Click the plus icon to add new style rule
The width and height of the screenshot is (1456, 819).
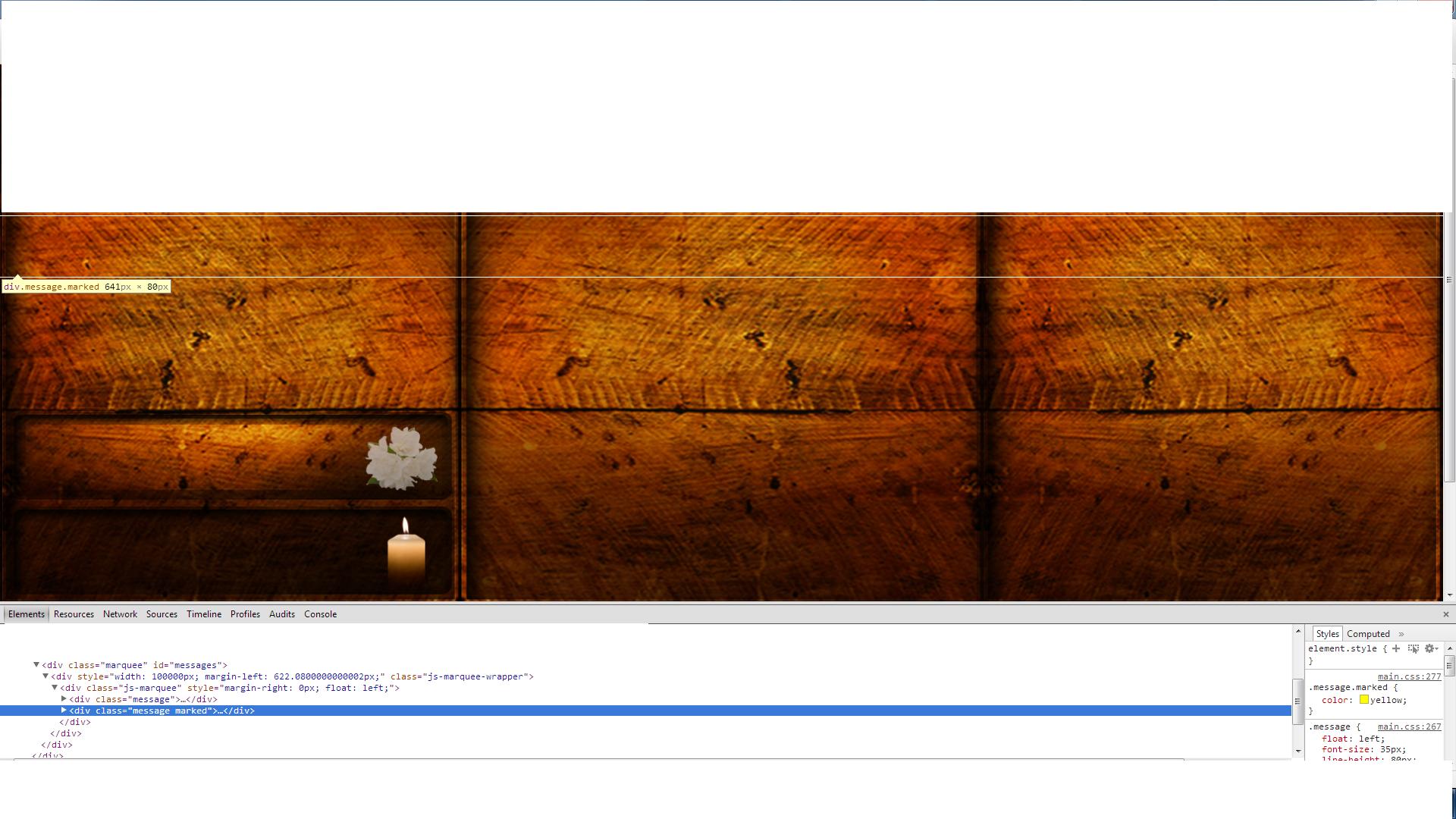pyautogui.click(x=1396, y=649)
